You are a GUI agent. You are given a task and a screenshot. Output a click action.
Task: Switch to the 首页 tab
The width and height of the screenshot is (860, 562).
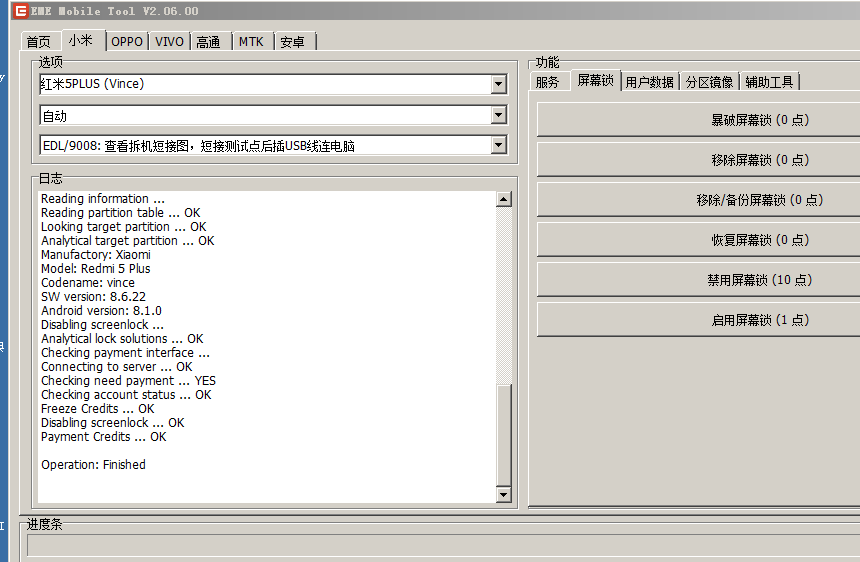[38, 42]
